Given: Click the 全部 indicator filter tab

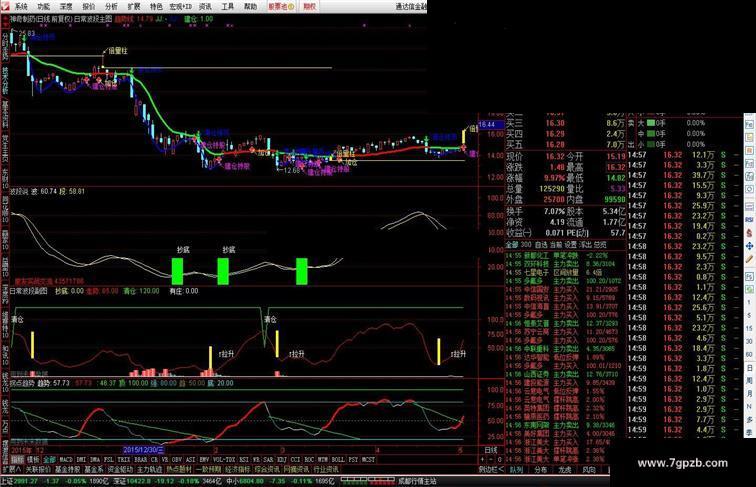Looking at the screenshot, I should coord(49,460).
